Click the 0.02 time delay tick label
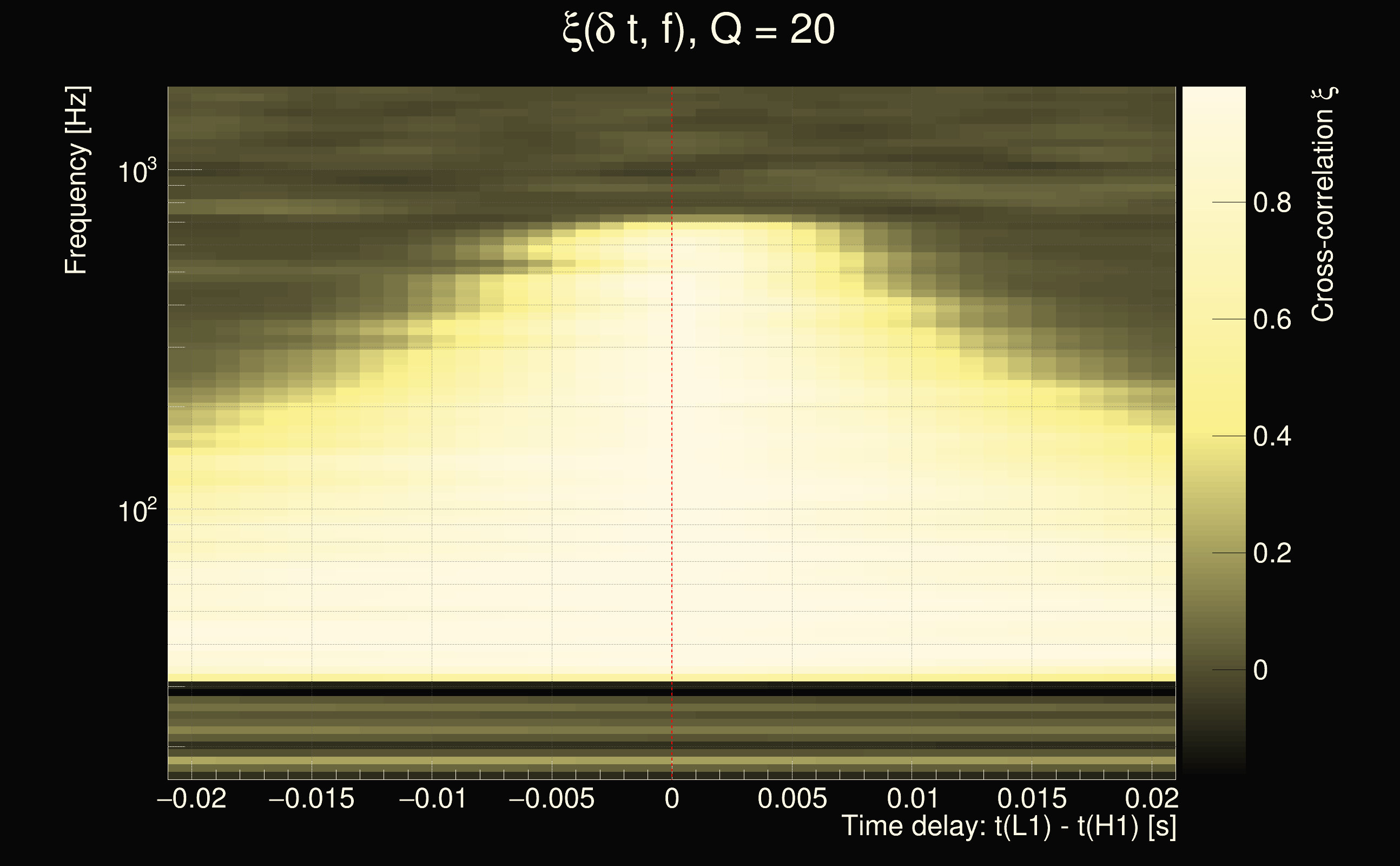This screenshot has width=1400, height=866. point(1152,798)
